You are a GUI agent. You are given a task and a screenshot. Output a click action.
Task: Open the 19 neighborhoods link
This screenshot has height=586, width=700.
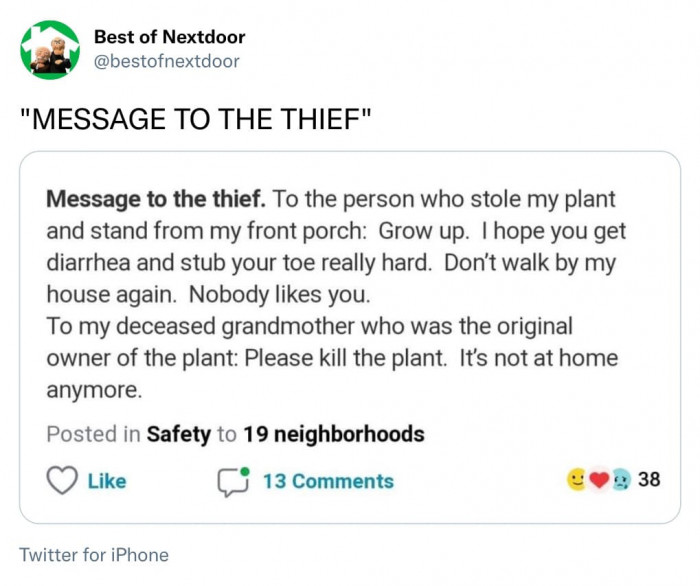point(333,434)
